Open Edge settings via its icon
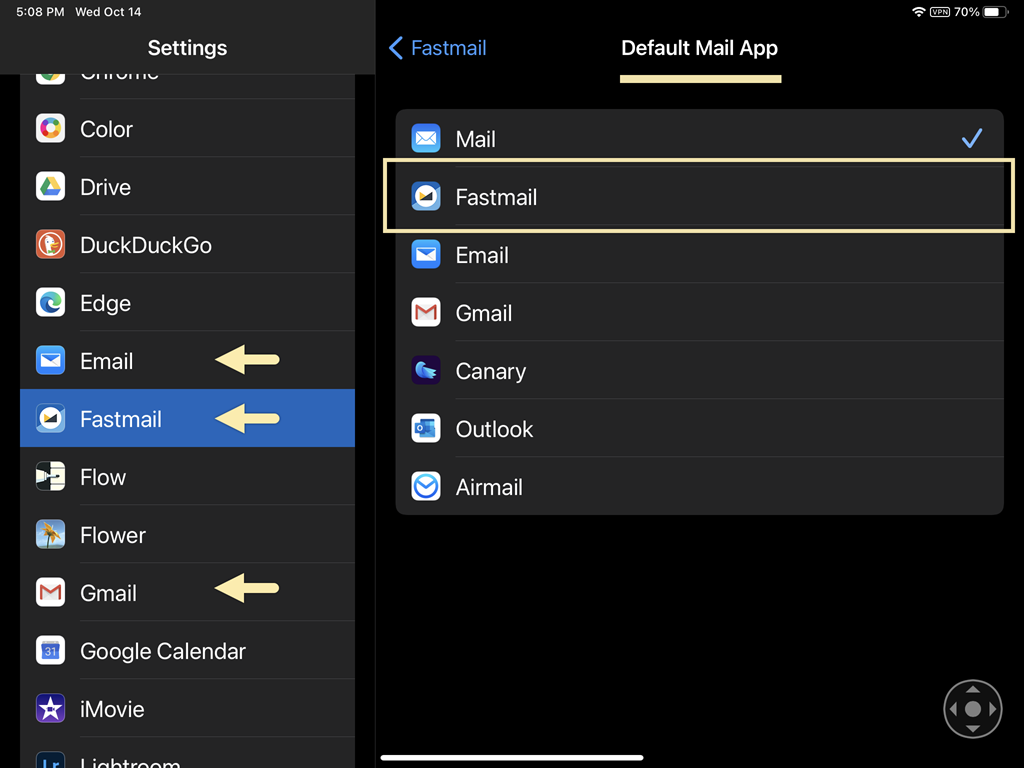This screenshot has width=1024, height=768. [50, 303]
